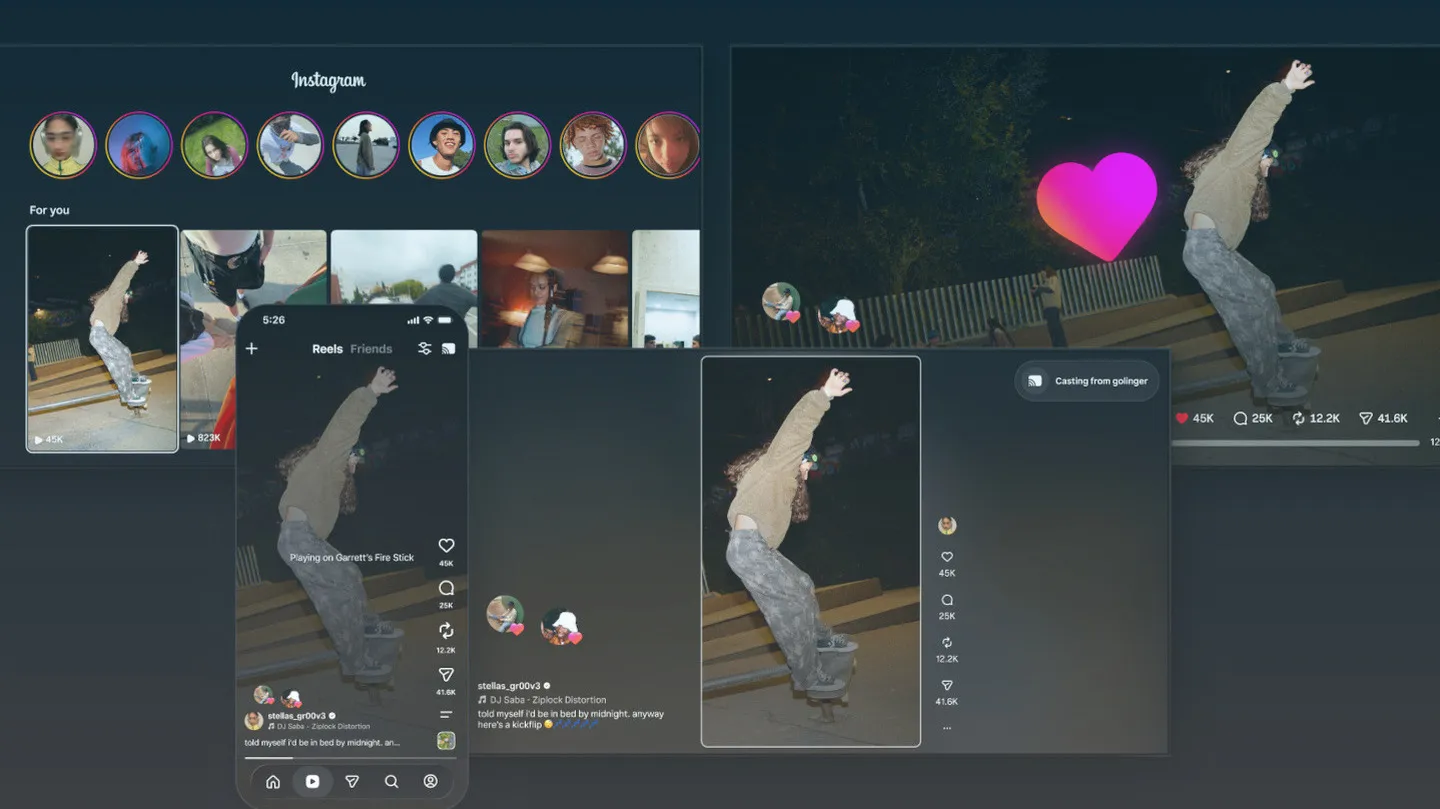This screenshot has width=1440, height=809.
Task: Open stellas_gr00v3 profile in center TV panel
Action: [x=509, y=686]
